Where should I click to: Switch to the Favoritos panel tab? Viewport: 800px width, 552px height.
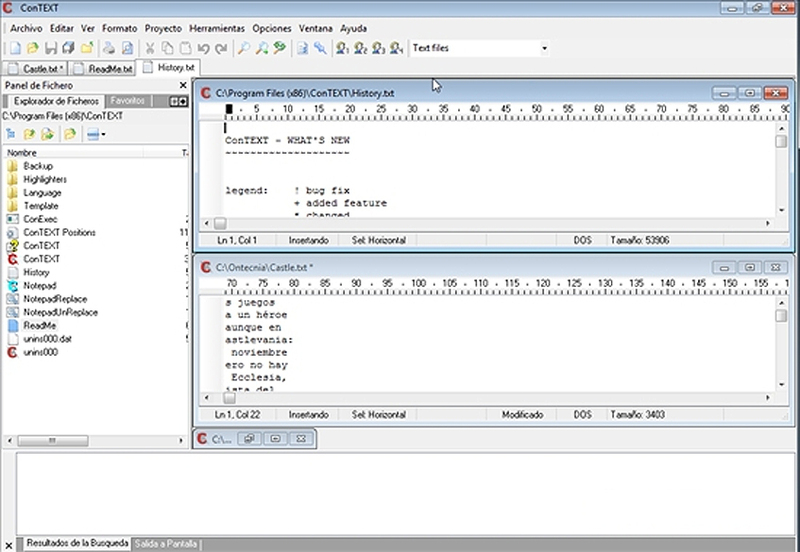(128, 101)
